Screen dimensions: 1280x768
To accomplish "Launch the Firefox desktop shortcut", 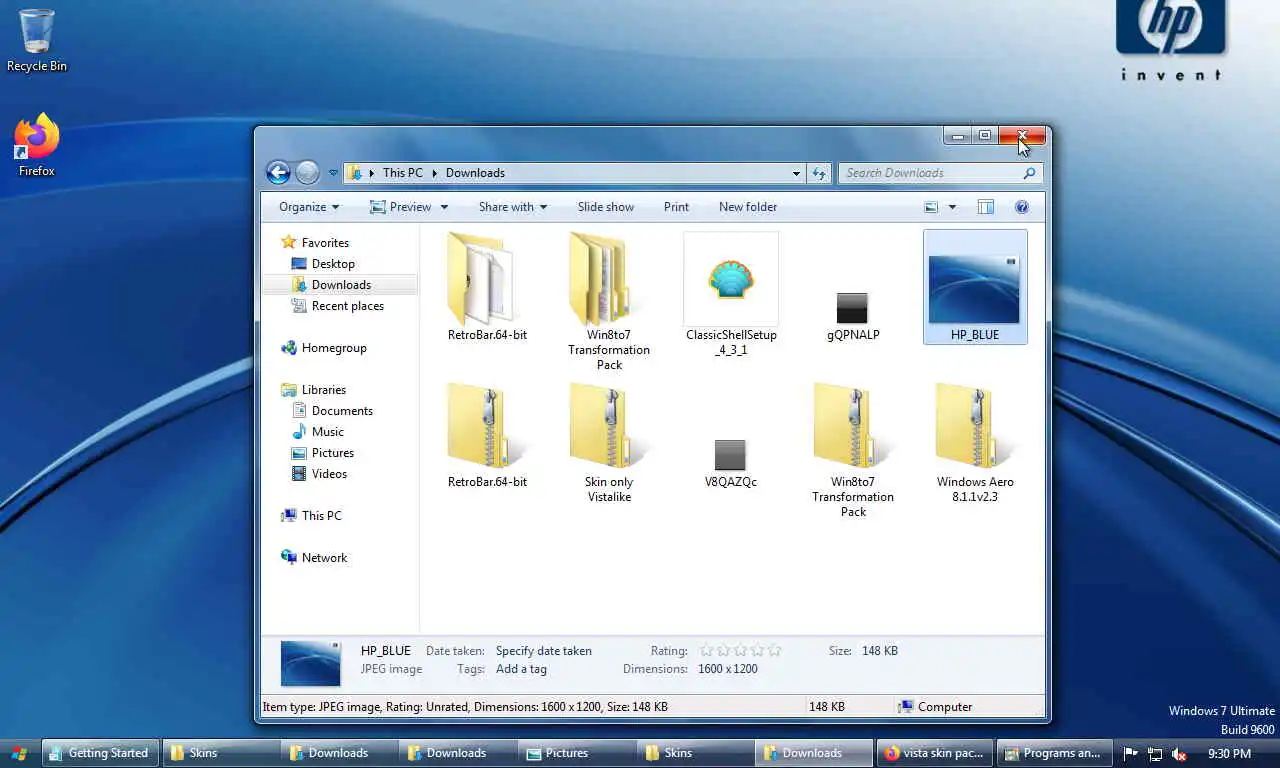I will click(37, 146).
